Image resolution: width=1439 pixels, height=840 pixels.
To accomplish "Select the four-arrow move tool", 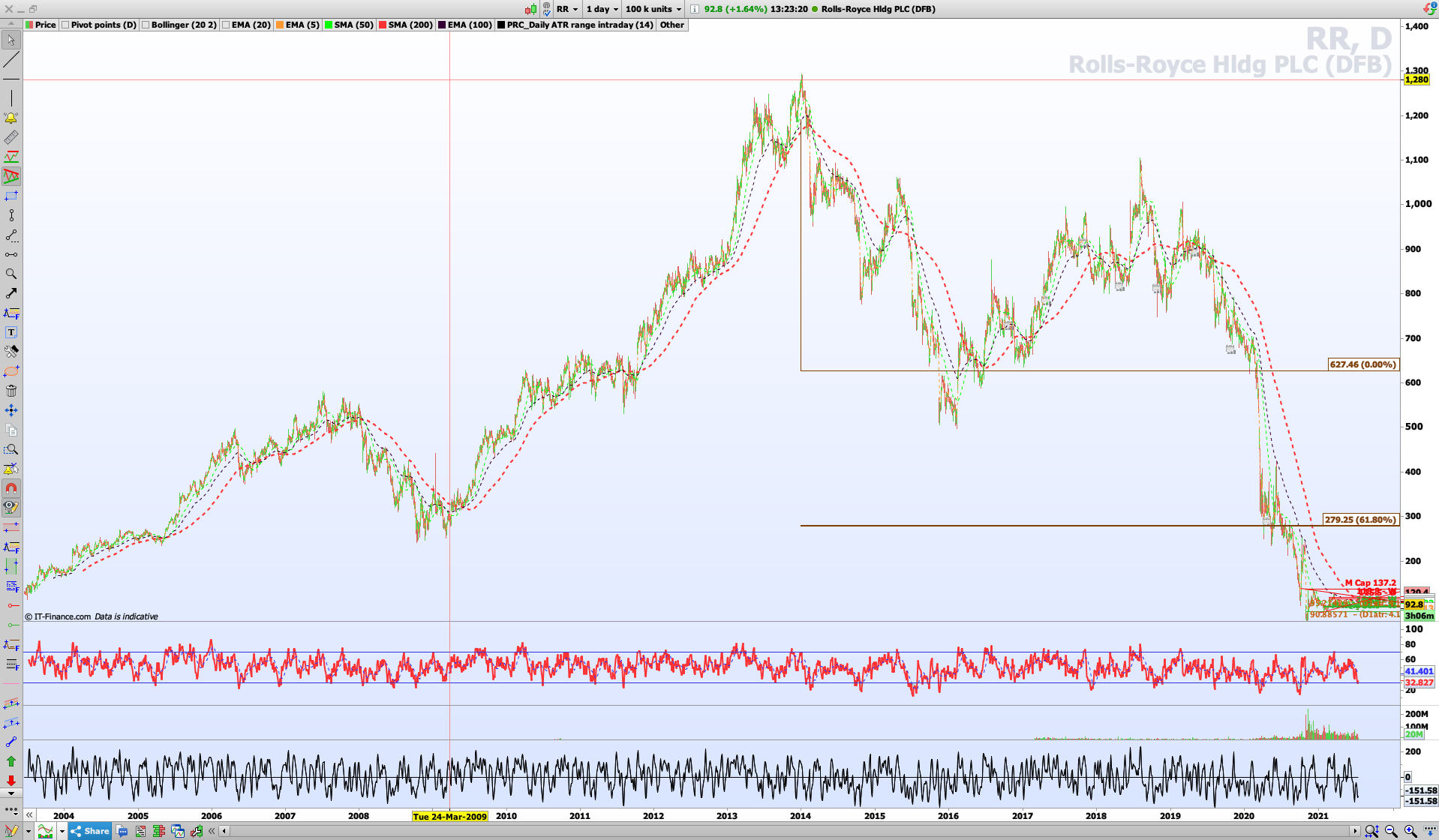I will click(11, 410).
